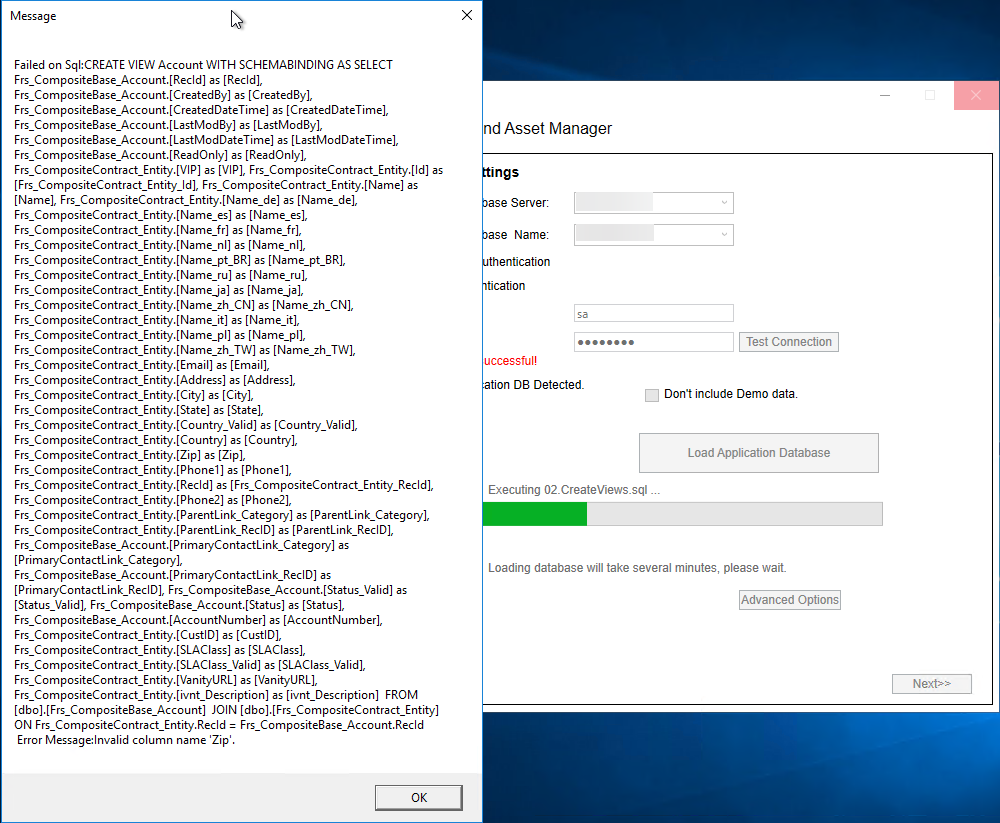The image size is (1000, 823).
Task: Toggle the "Don't include Demo data" checkbox
Action: click(x=652, y=394)
